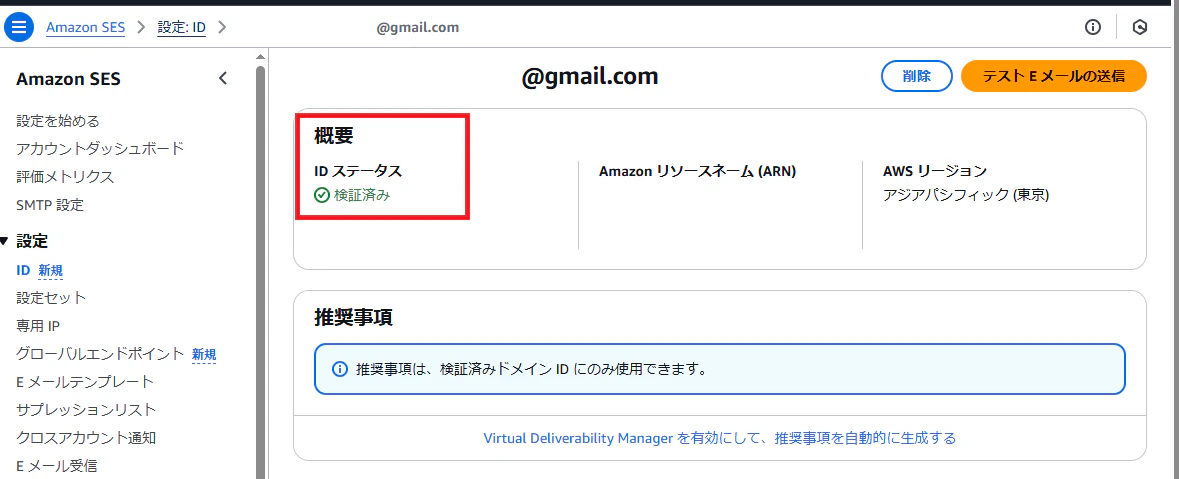Open グローバルエンドポイント in sidebar

coord(100,353)
